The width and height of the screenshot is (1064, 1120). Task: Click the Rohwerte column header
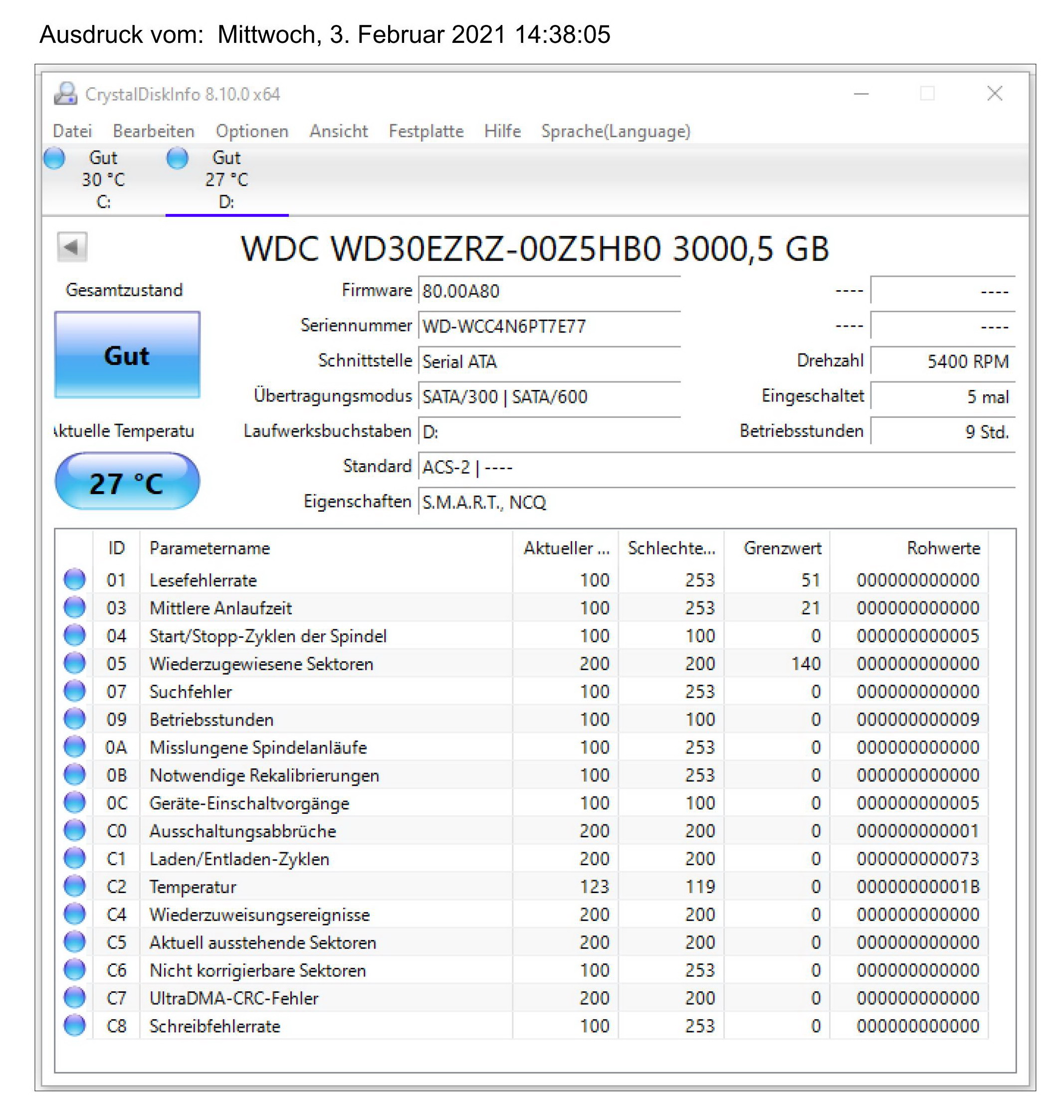[x=909, y=548]
